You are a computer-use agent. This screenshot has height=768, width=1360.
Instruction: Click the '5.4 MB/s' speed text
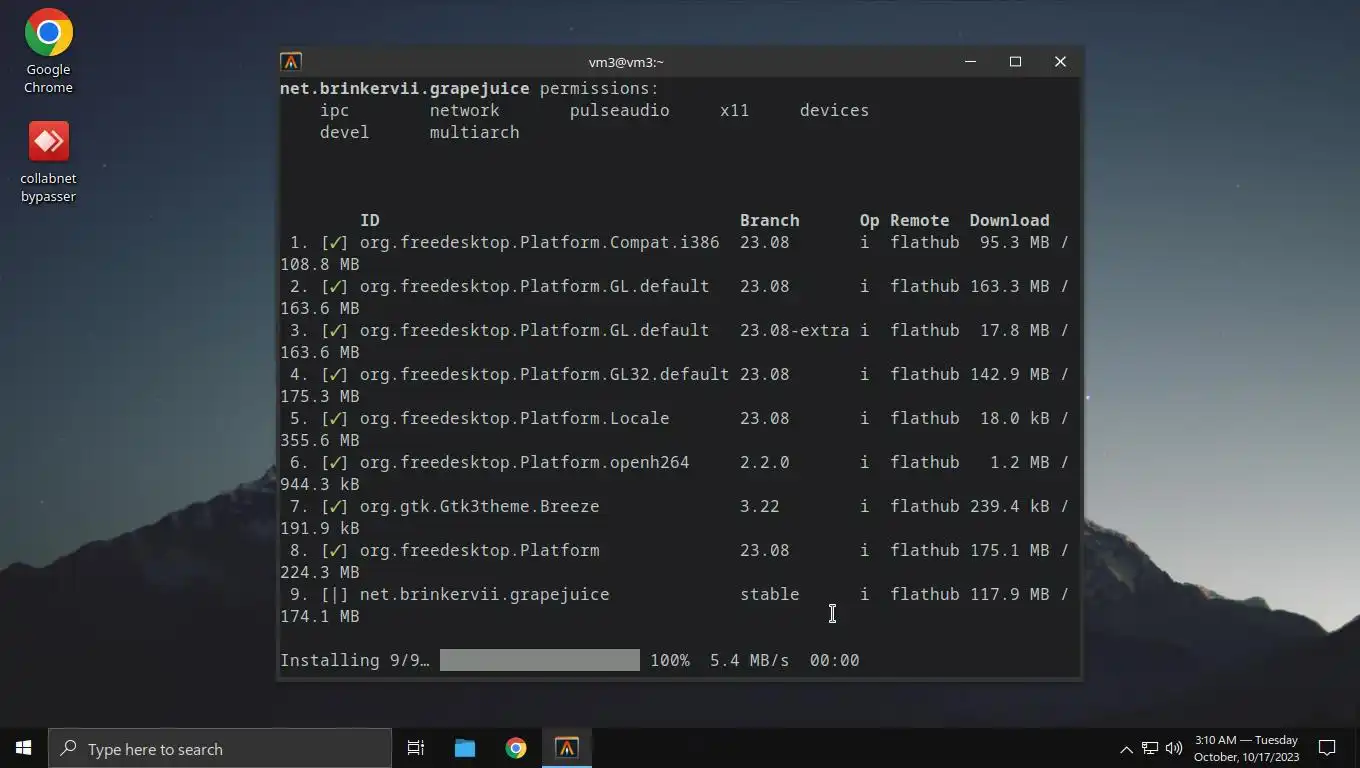(750, 660)
